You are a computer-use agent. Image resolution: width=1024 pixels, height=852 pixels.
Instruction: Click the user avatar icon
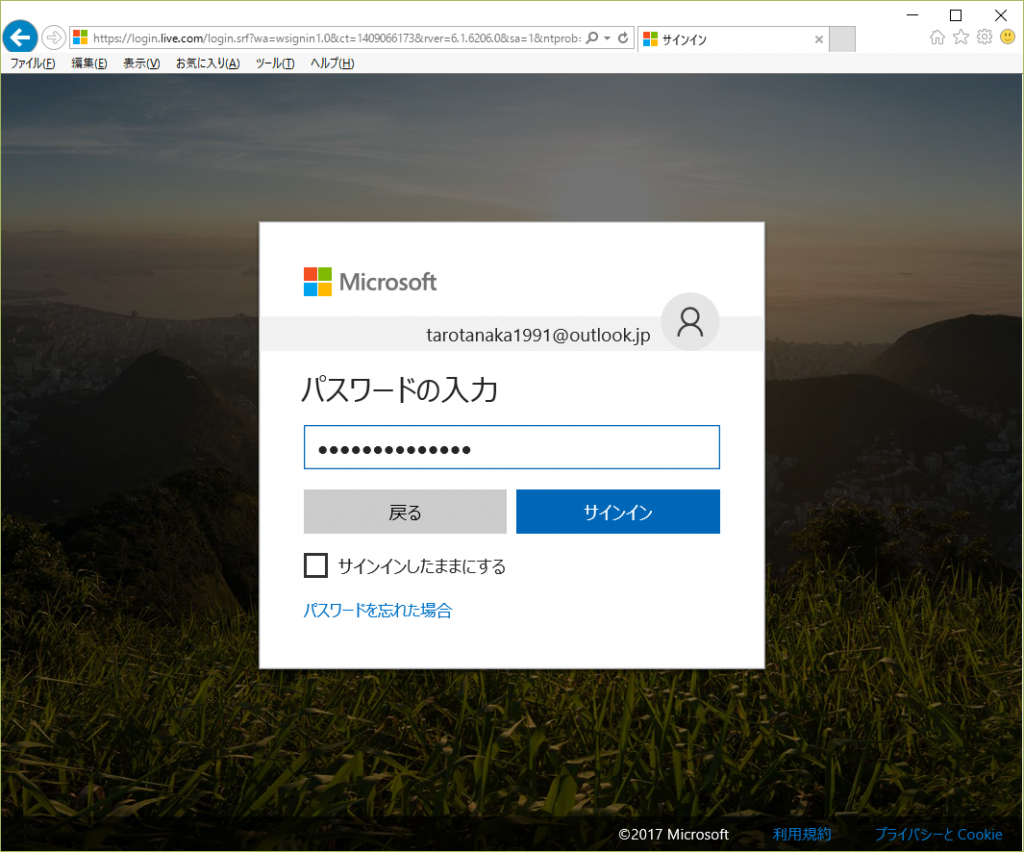pos(690,322)
